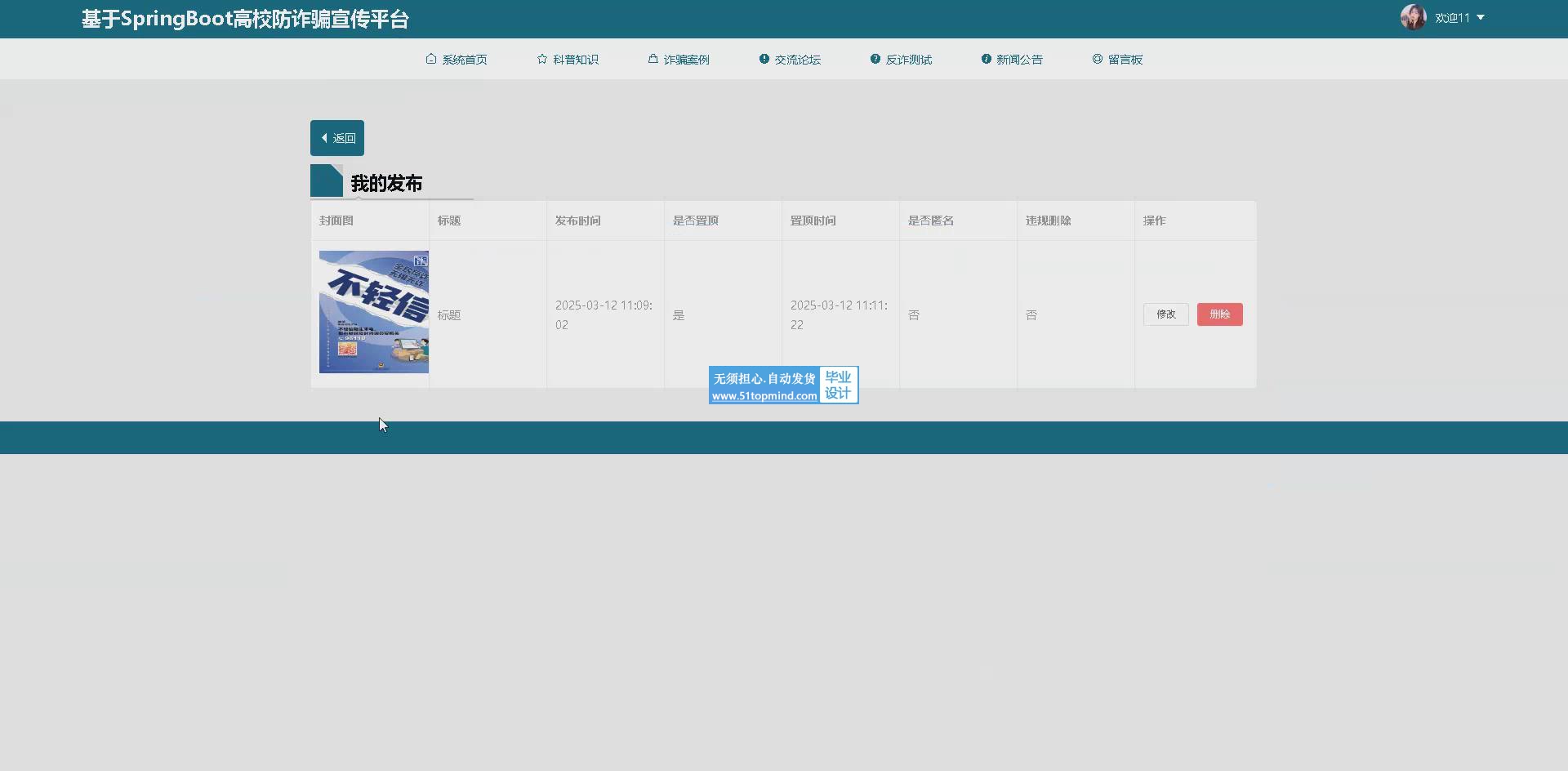Click the info icon beside 新闻公告
Viewport: 1568px width, 771px height.
pos(987,59)
